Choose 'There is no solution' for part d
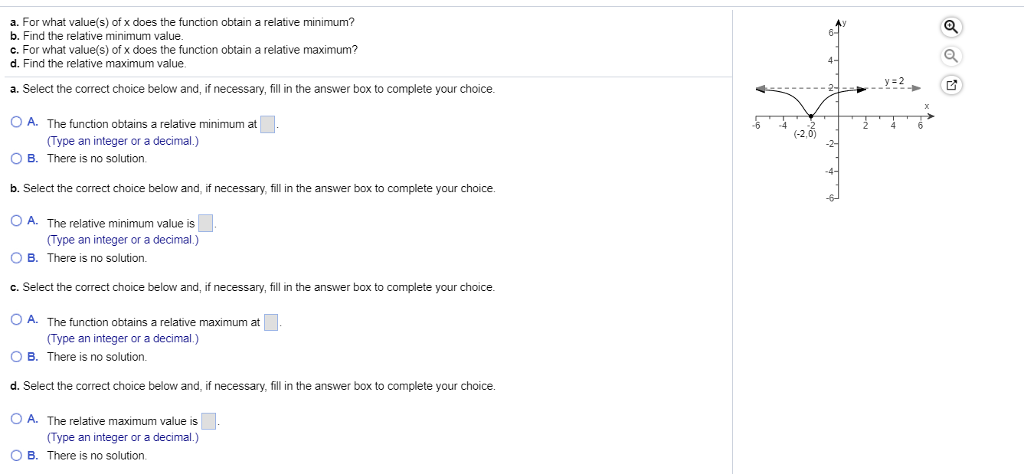This screenshot has width=1024, height=474. pos(16,455)
